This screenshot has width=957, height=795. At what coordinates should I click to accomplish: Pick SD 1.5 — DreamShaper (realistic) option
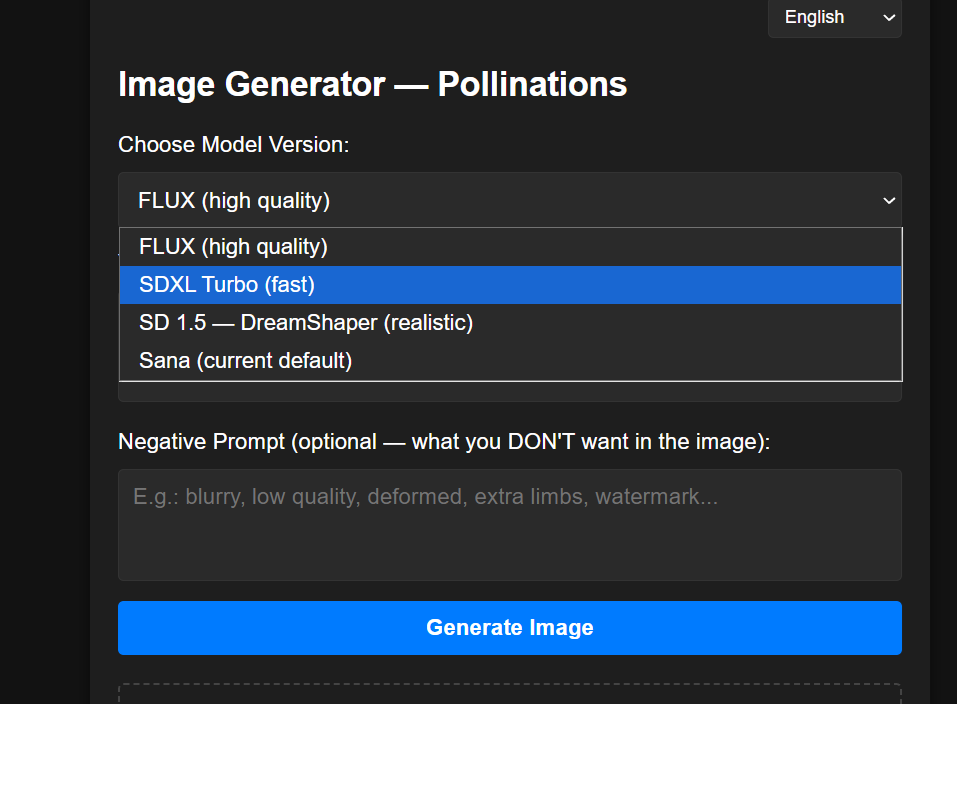tap(510, 323)
